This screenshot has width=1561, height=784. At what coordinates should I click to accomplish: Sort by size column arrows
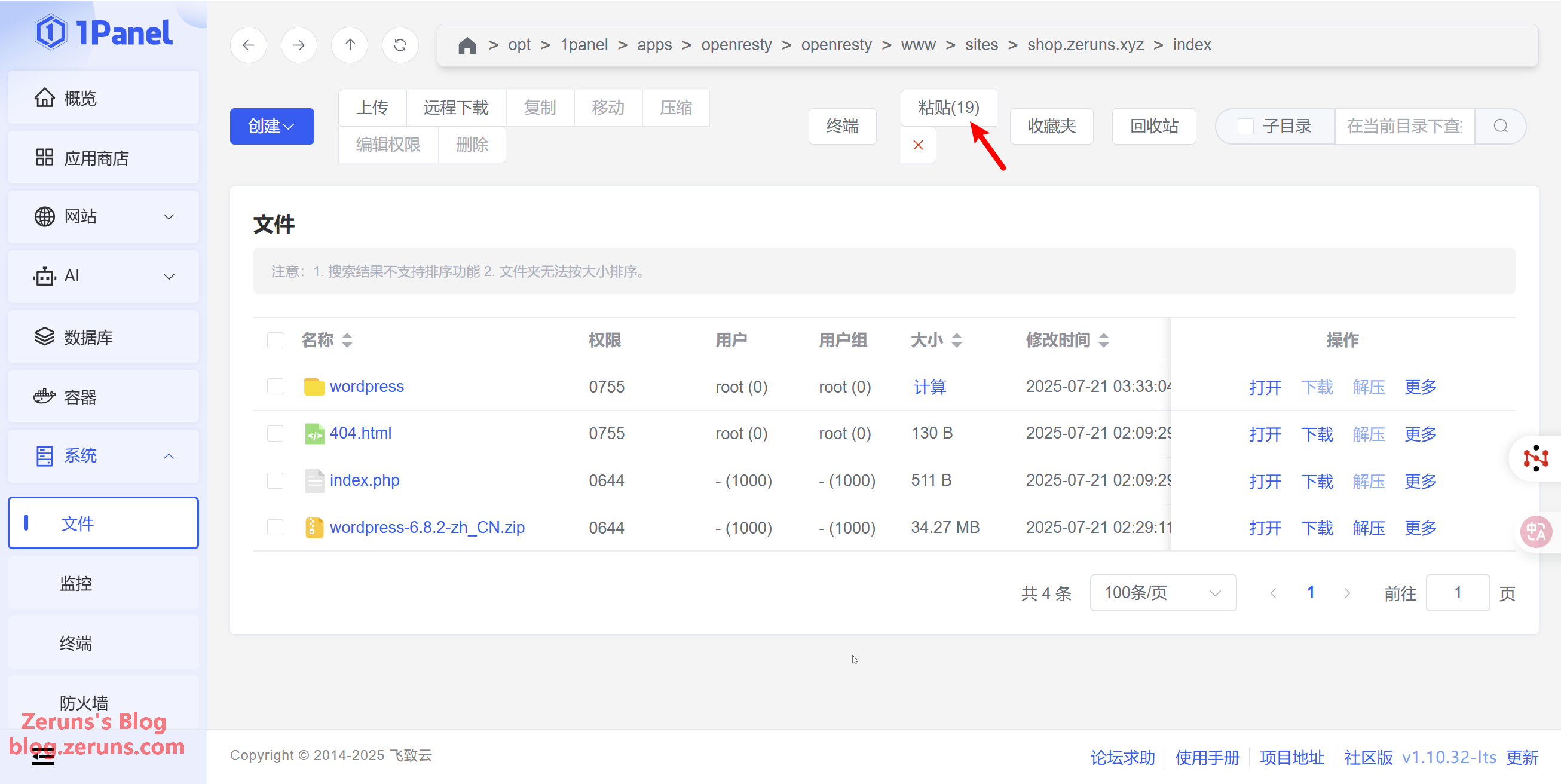(x=957, y=340)
